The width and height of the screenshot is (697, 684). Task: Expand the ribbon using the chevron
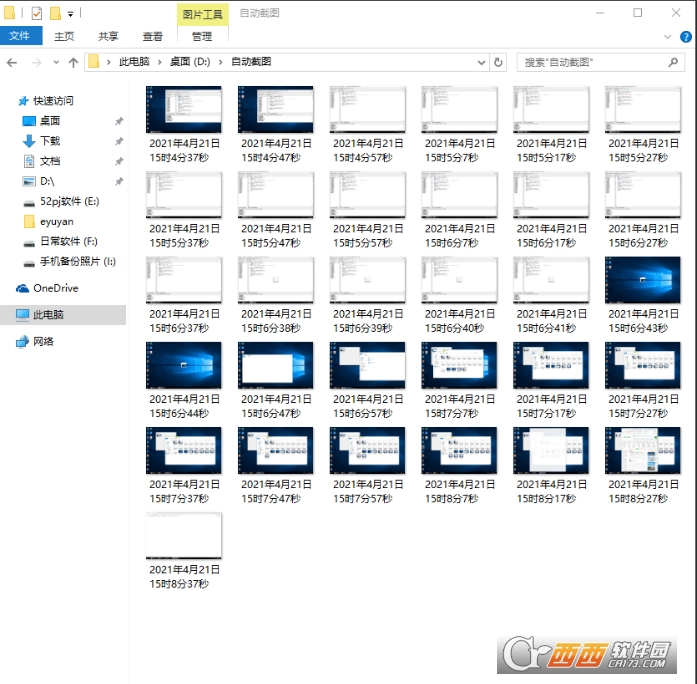point(669,36)
